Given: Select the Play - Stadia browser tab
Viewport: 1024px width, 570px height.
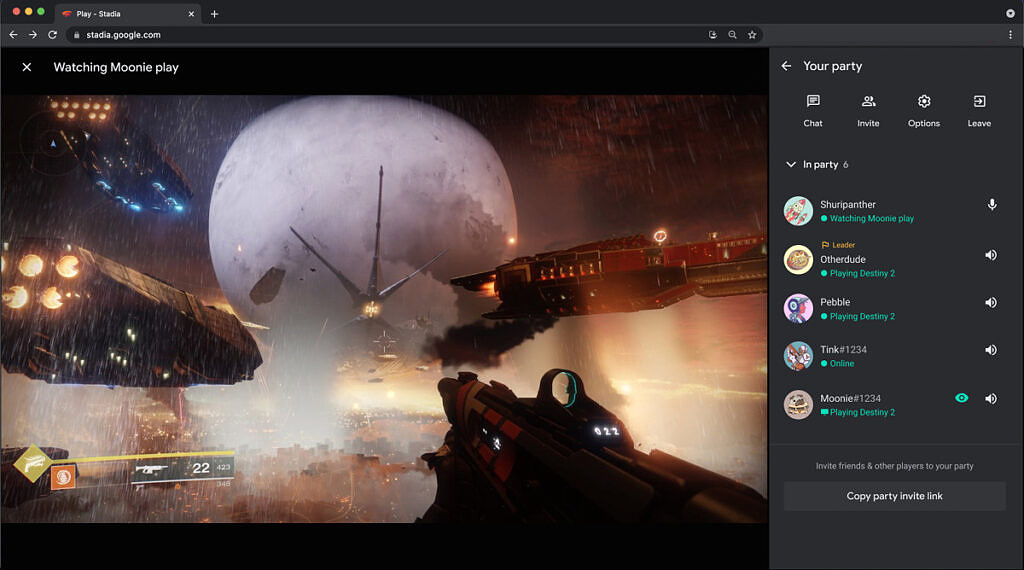Looking at the screenshot, I should (125, 14).
